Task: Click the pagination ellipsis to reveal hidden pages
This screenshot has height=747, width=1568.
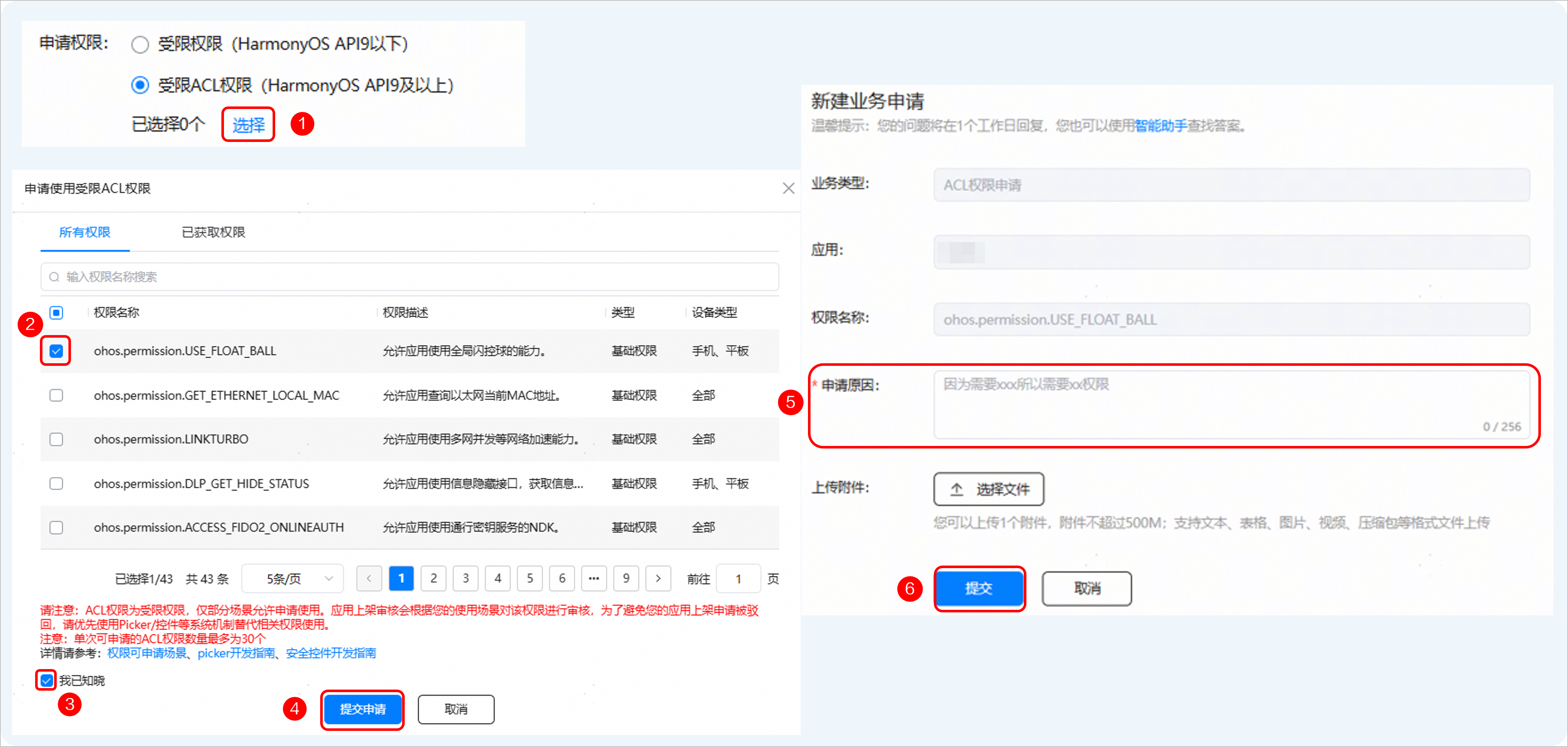Action: click(x=594, y=578)
